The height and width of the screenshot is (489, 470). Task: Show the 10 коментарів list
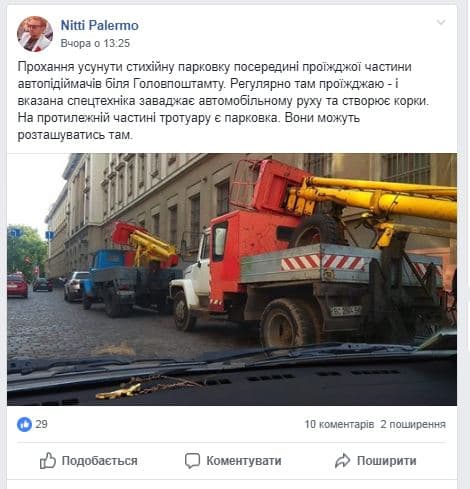[x=339, y=424]
